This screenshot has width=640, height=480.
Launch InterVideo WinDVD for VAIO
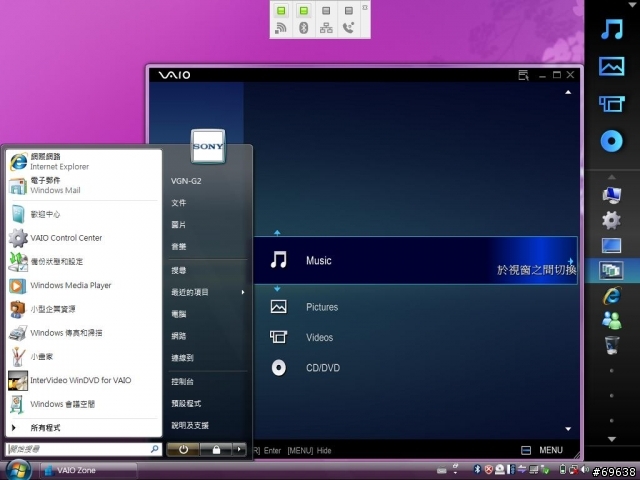84,380
